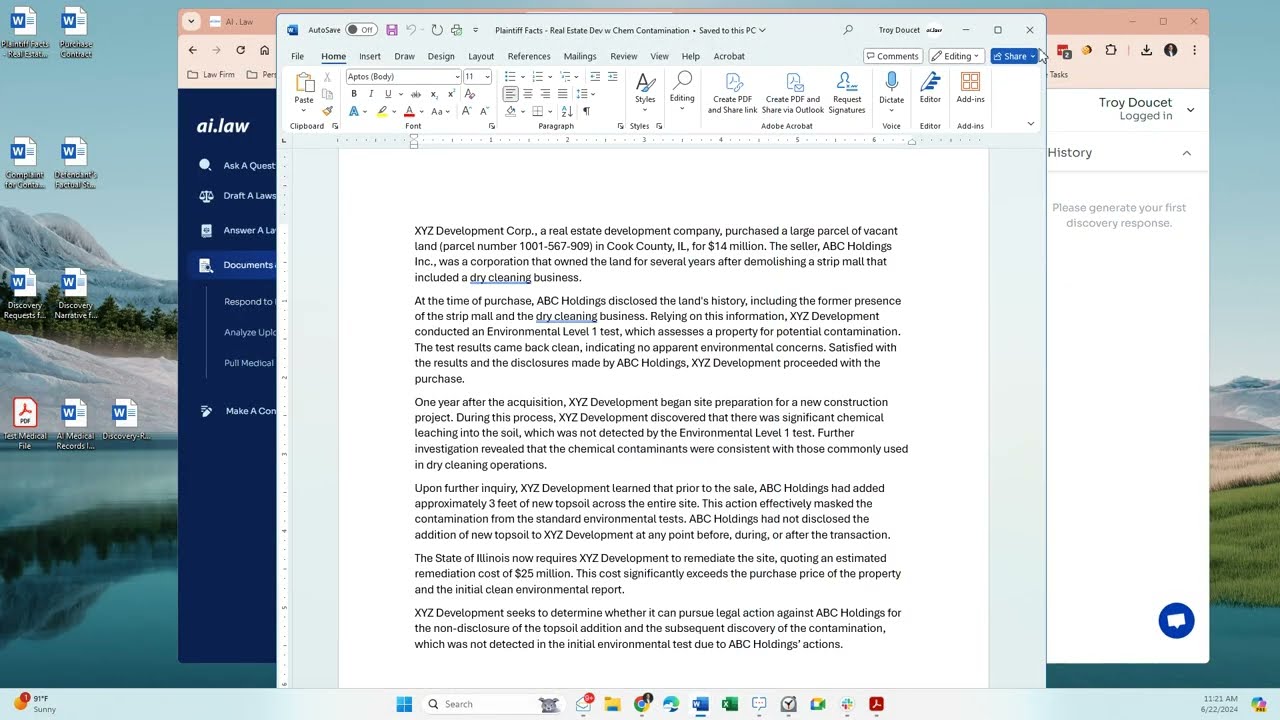Switch to the Insert ribbon tab
The image size is (1280, 720).
click(370, 56)
